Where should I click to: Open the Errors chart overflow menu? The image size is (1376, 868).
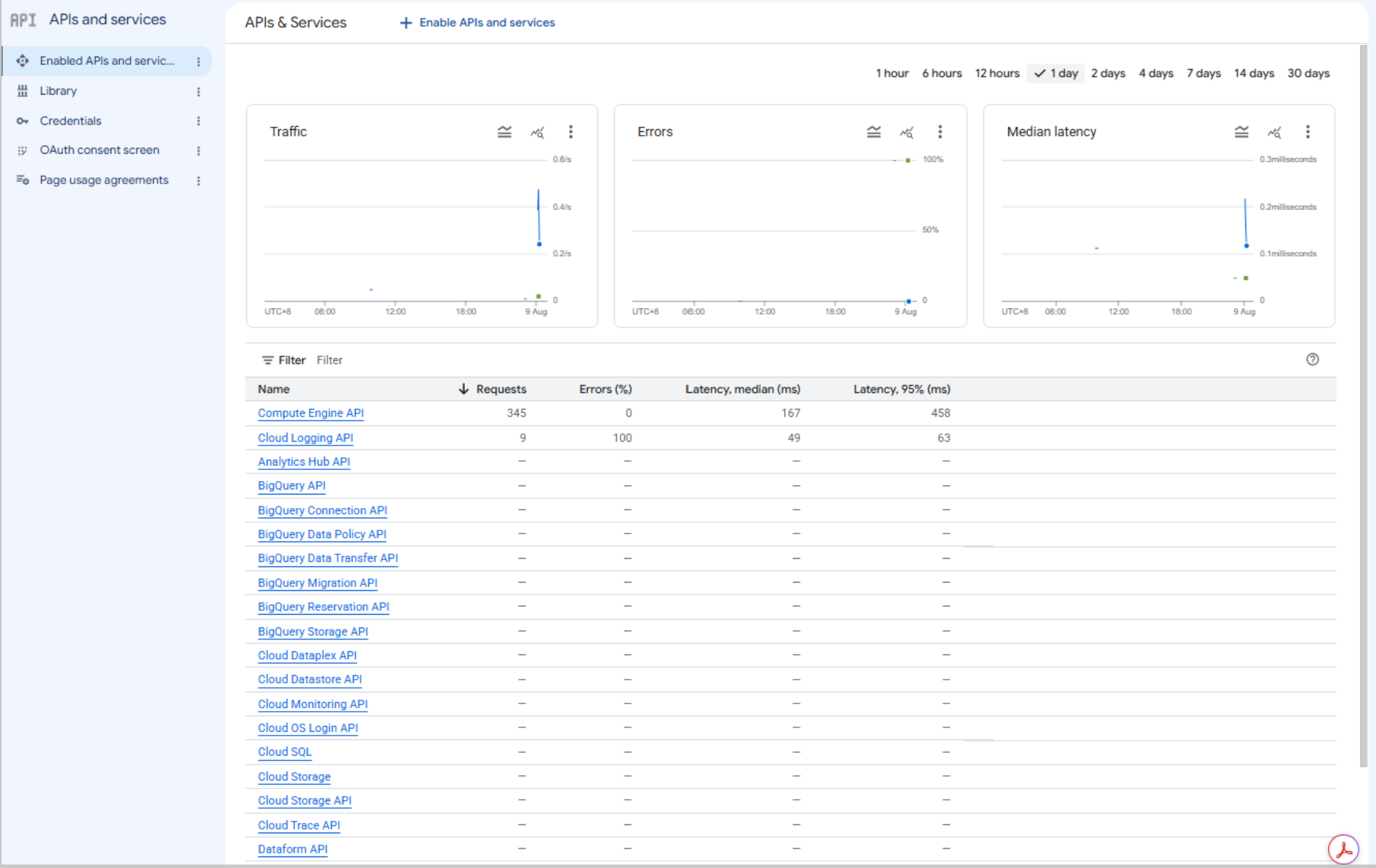[940, 132]
